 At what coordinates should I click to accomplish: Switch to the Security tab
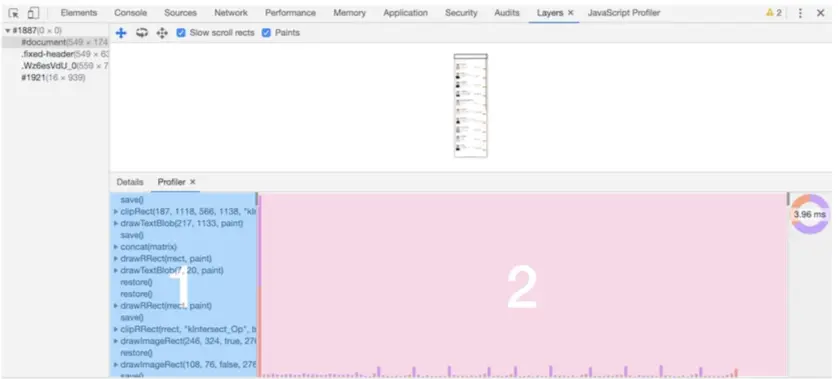click(461, 13)
